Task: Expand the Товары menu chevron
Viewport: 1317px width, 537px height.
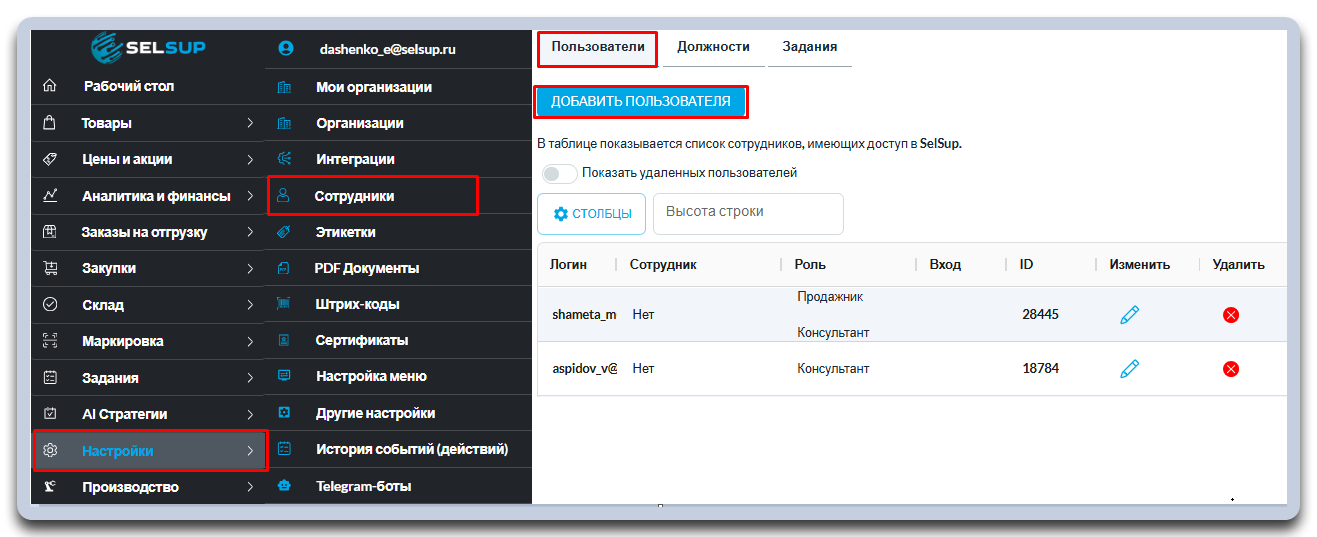Action: pos(250,123)
